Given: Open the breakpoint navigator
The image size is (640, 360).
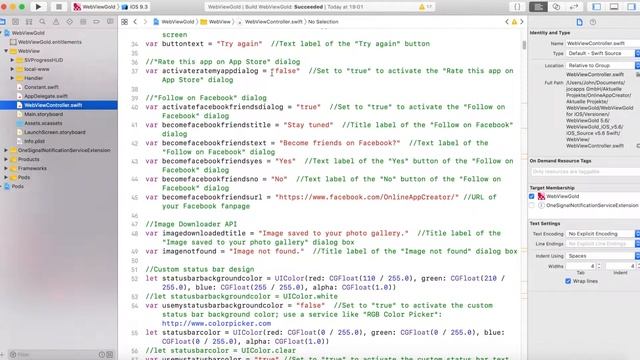Looking at the screenshot, I should [x=96, y=22].
